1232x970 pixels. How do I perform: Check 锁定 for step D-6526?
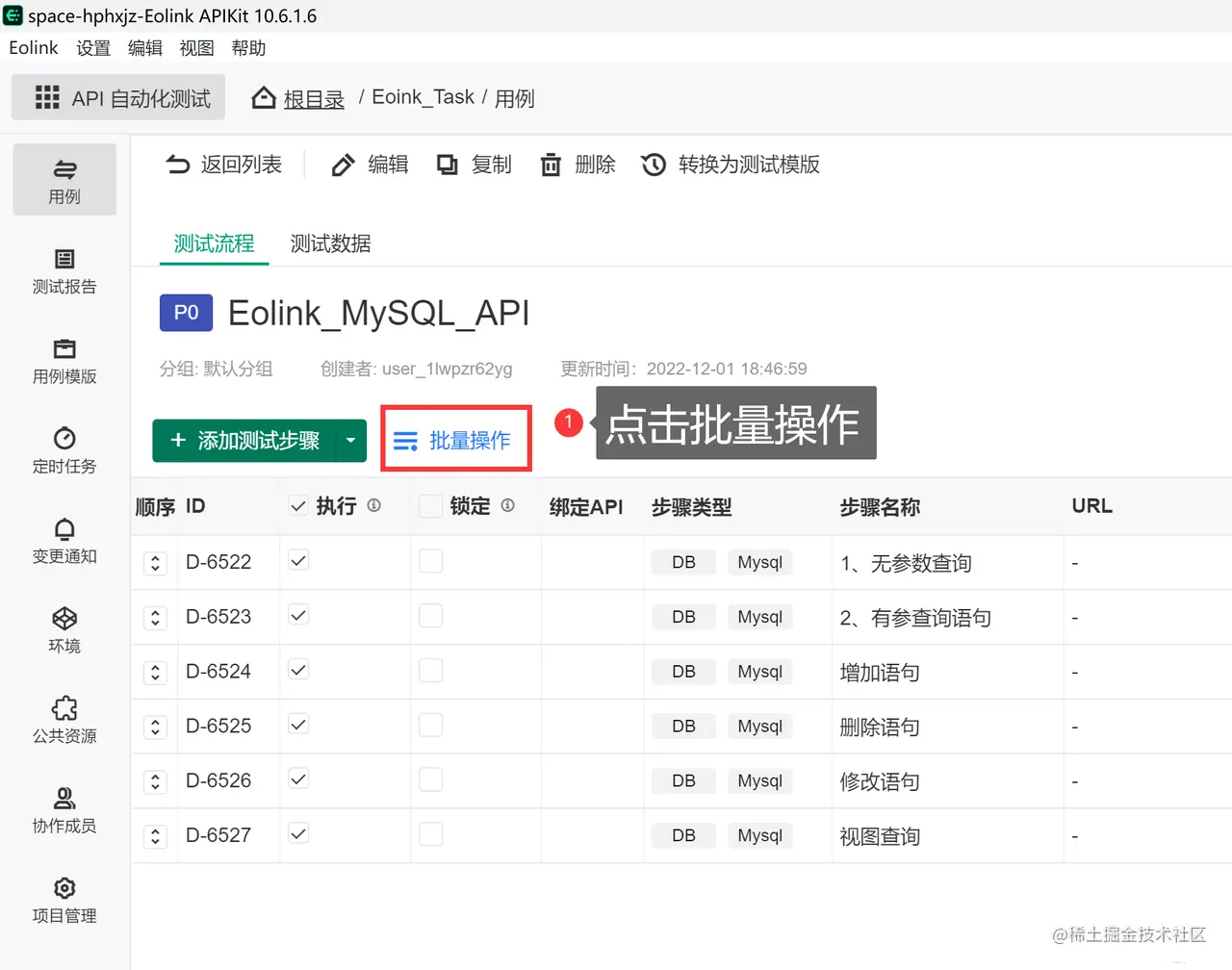click(x=431, y=780)
